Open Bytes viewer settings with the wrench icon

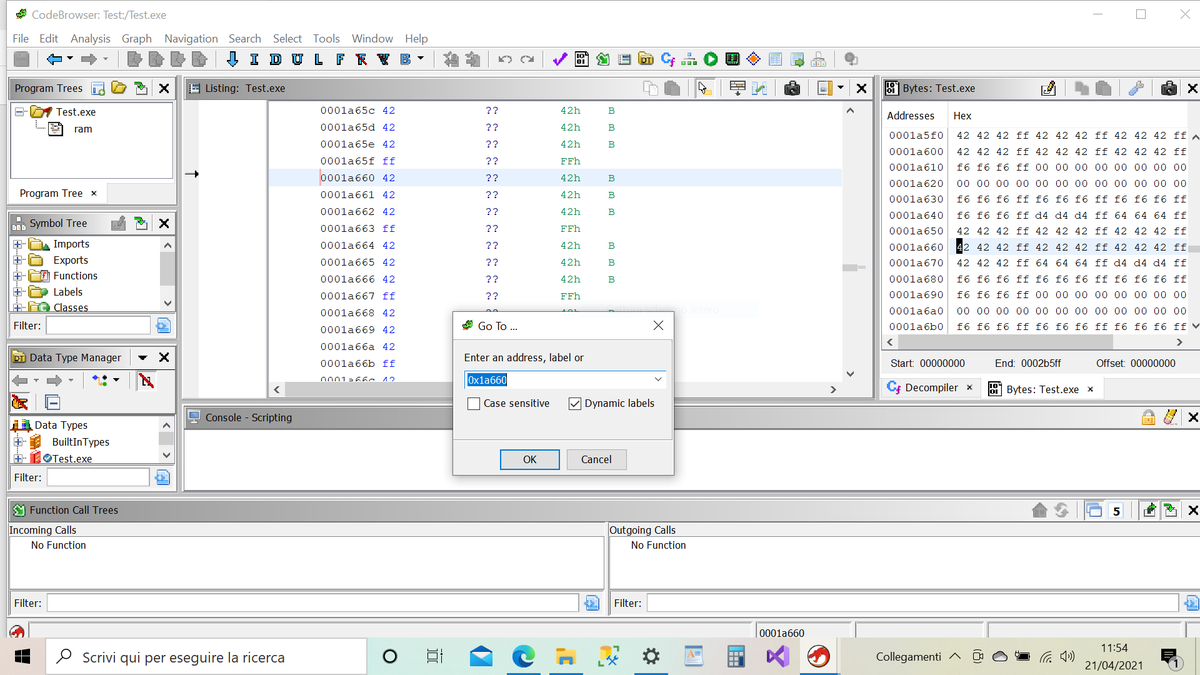(1135, 88)
